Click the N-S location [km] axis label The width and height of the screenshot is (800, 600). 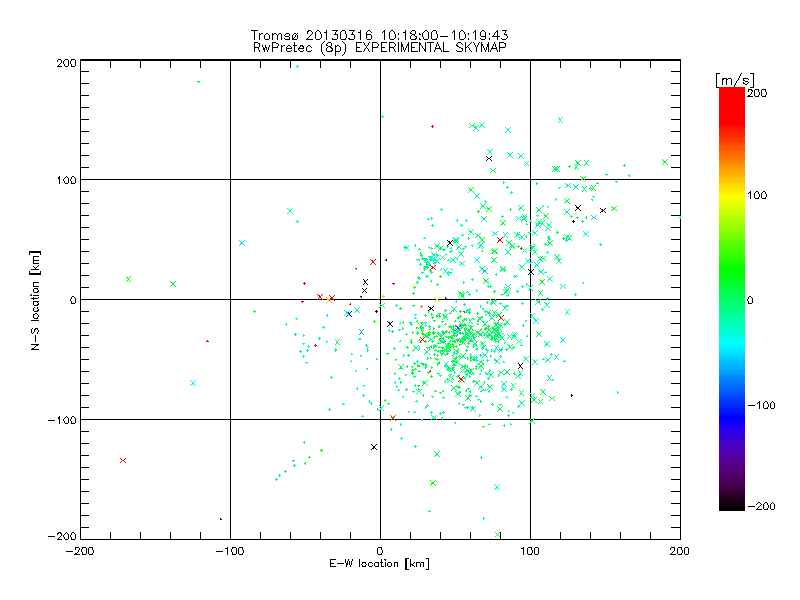click(x=35, y=301)
